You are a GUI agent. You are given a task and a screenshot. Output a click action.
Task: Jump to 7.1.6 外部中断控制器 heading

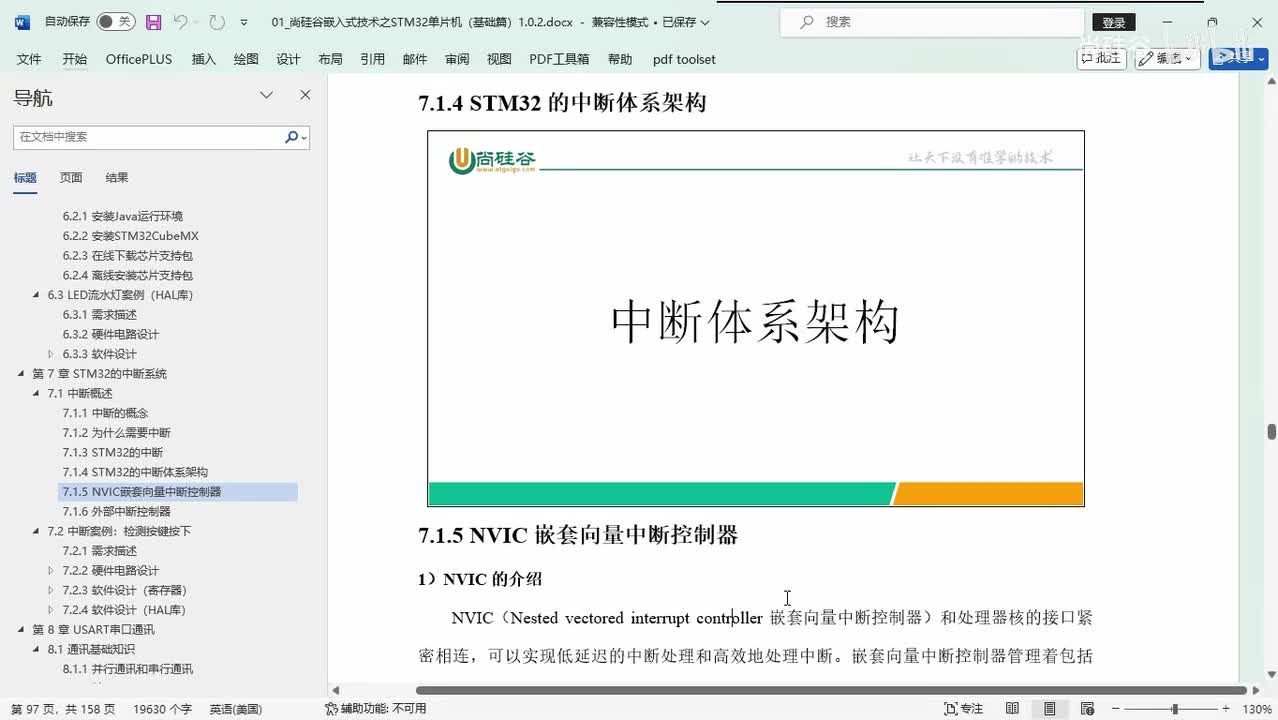click(x=117, y=511)
